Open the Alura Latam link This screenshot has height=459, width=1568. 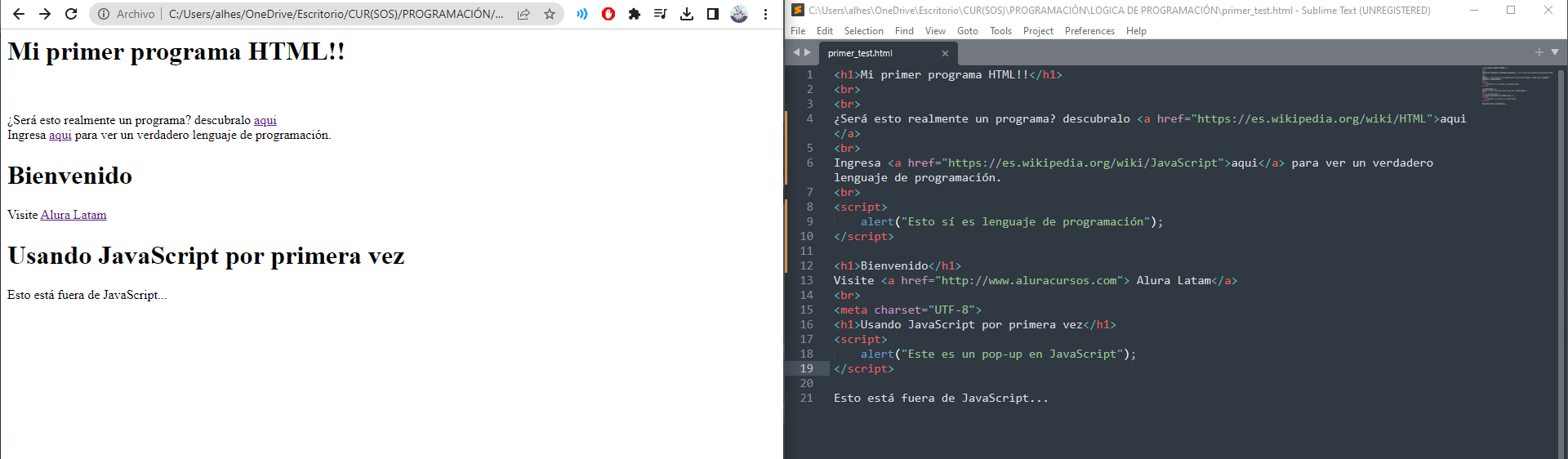(x=73, y=215)
